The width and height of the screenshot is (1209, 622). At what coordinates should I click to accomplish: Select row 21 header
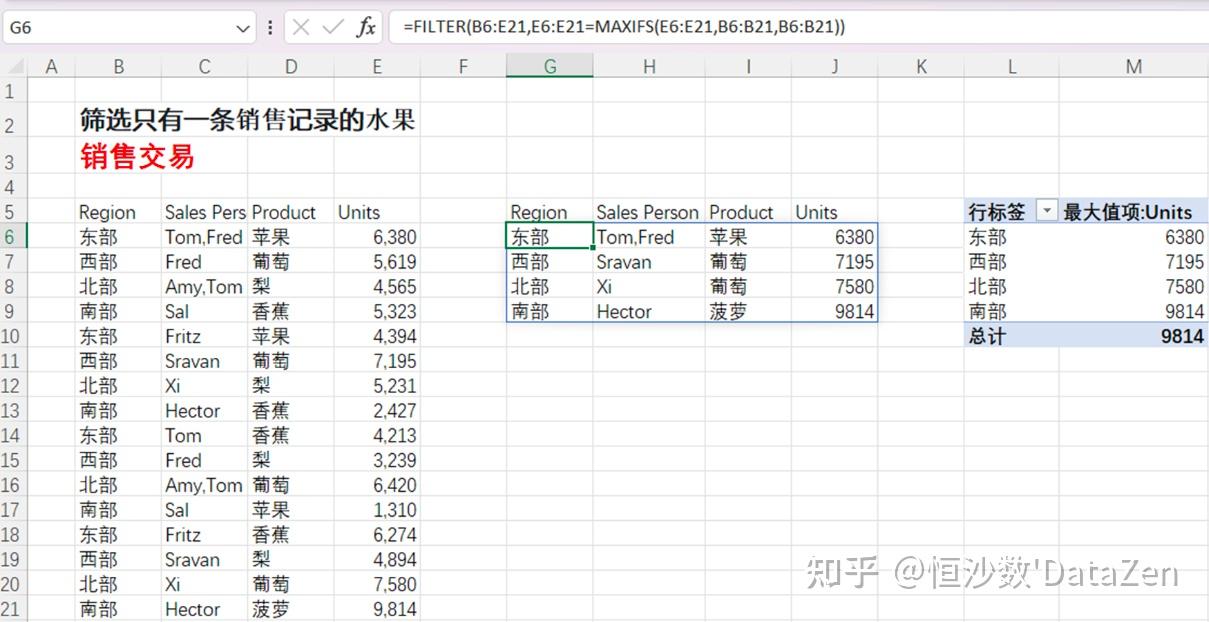[11, 609]
